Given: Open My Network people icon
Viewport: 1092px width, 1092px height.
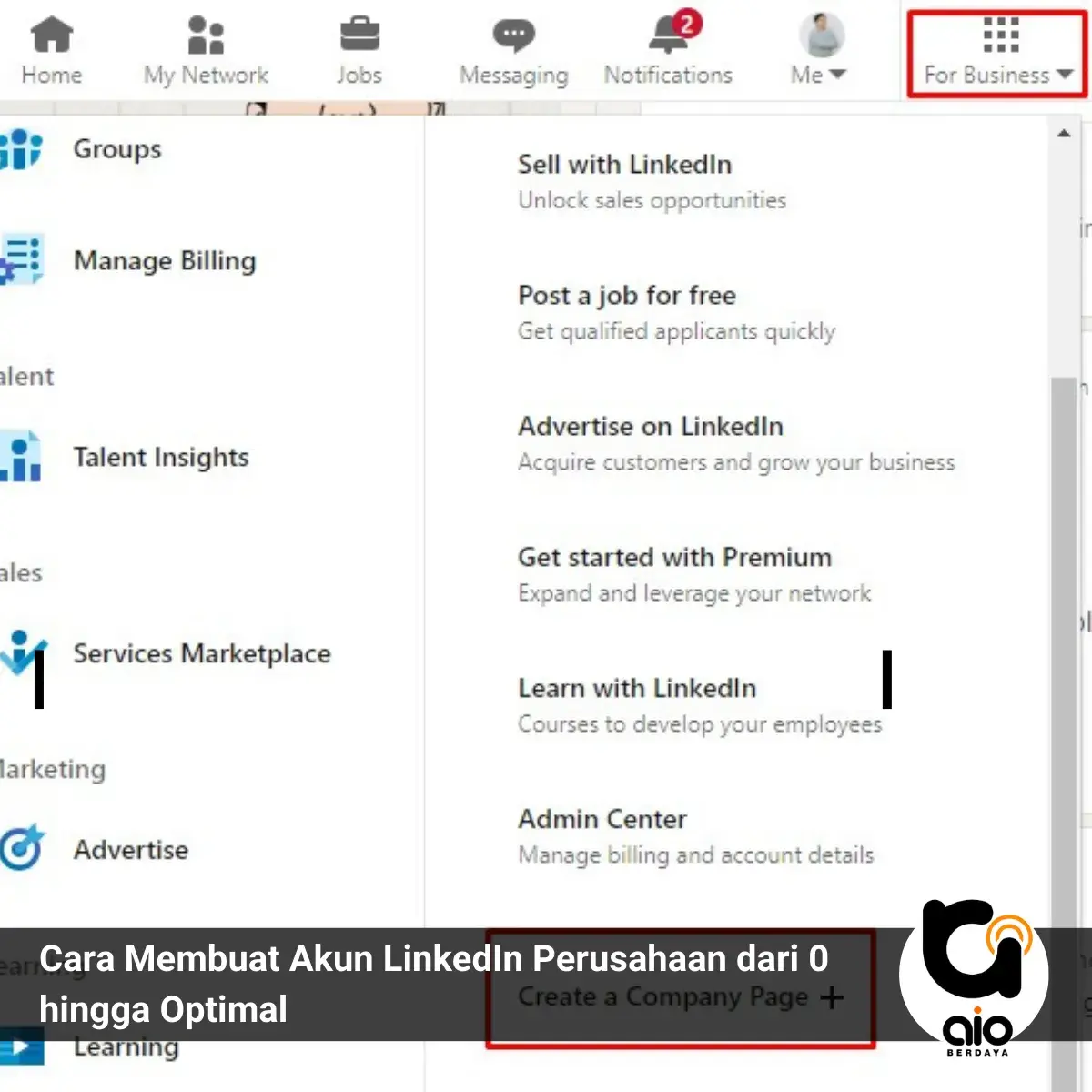Looking at the screenshot, I should click(206, 35).
